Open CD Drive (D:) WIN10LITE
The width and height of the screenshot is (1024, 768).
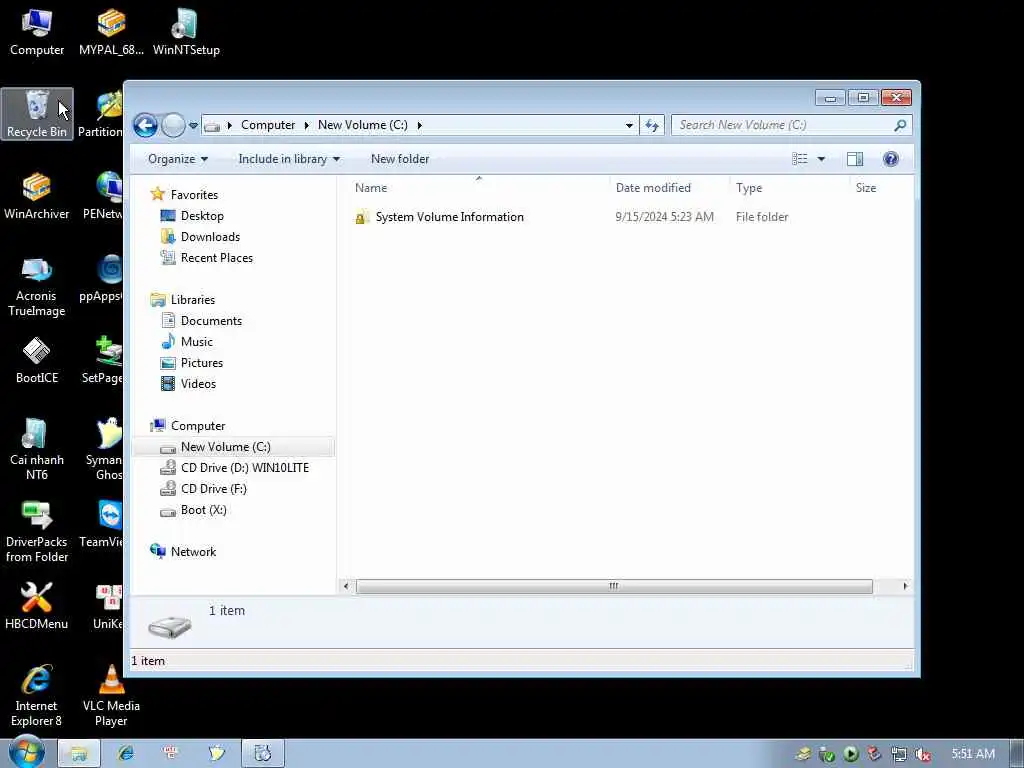click(x=245, y=468)
